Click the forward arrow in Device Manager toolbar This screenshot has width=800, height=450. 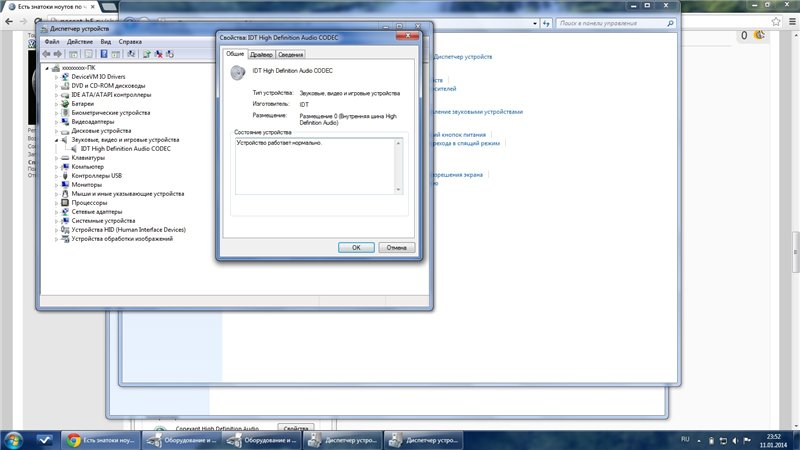coord(58,54)
